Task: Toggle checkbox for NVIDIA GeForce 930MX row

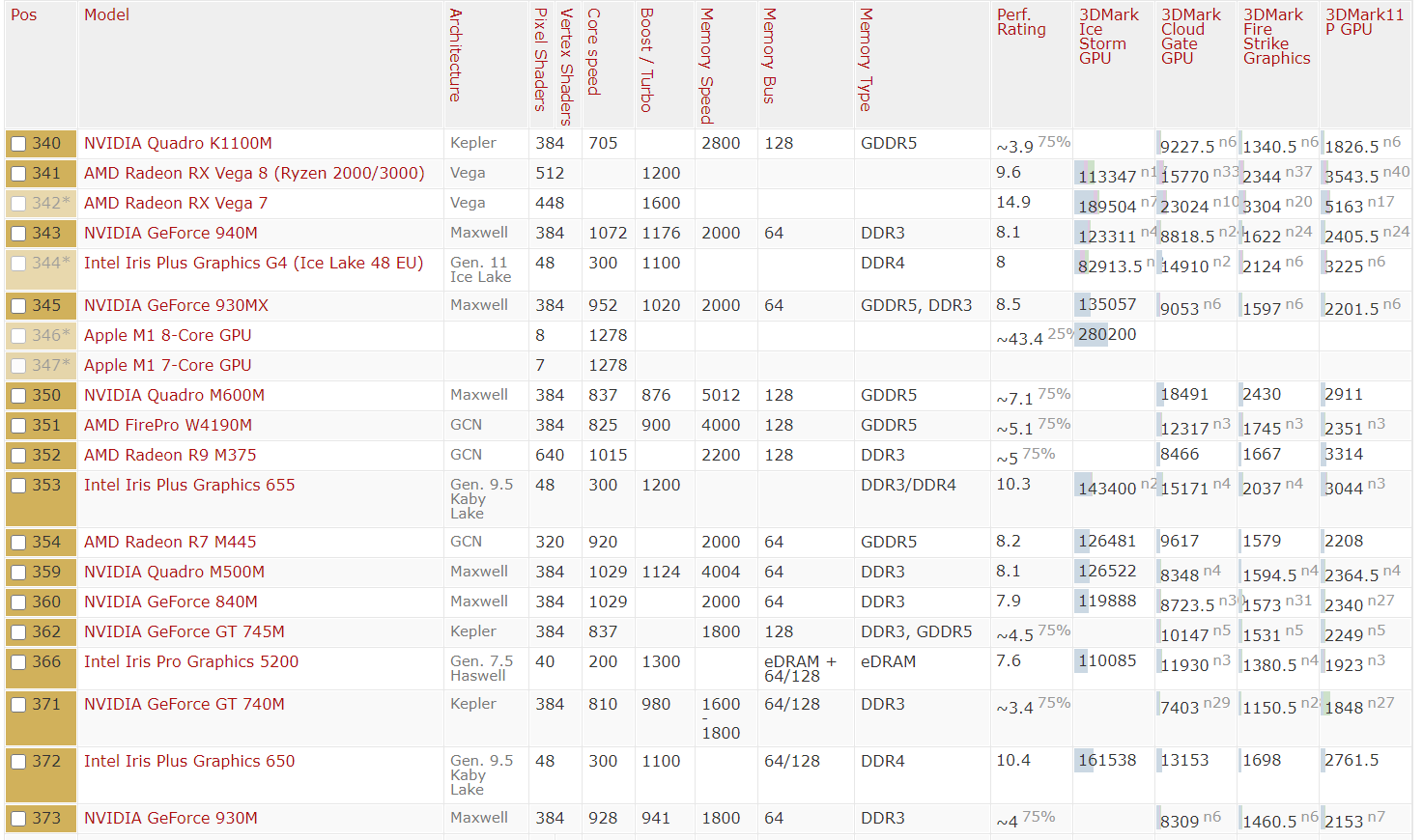Action: [x=18, y=306]
